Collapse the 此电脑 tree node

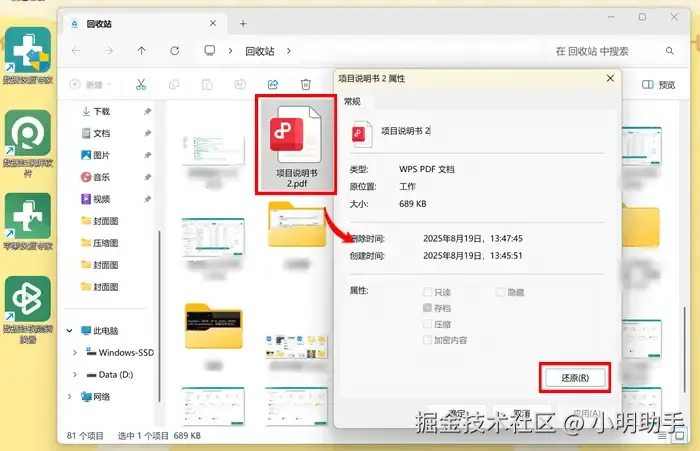[69, 331]
